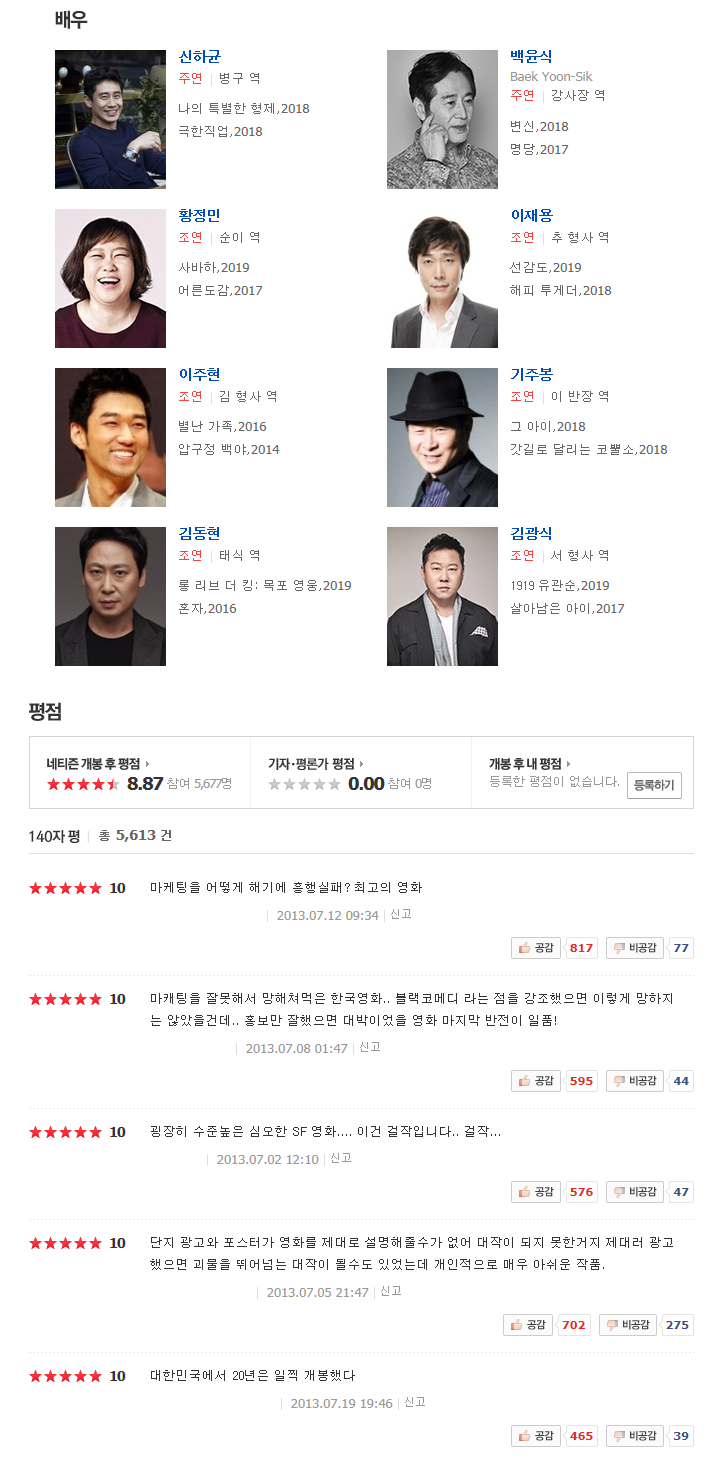Click 신고 on the 2013.07.19 review

[414, 1402]
